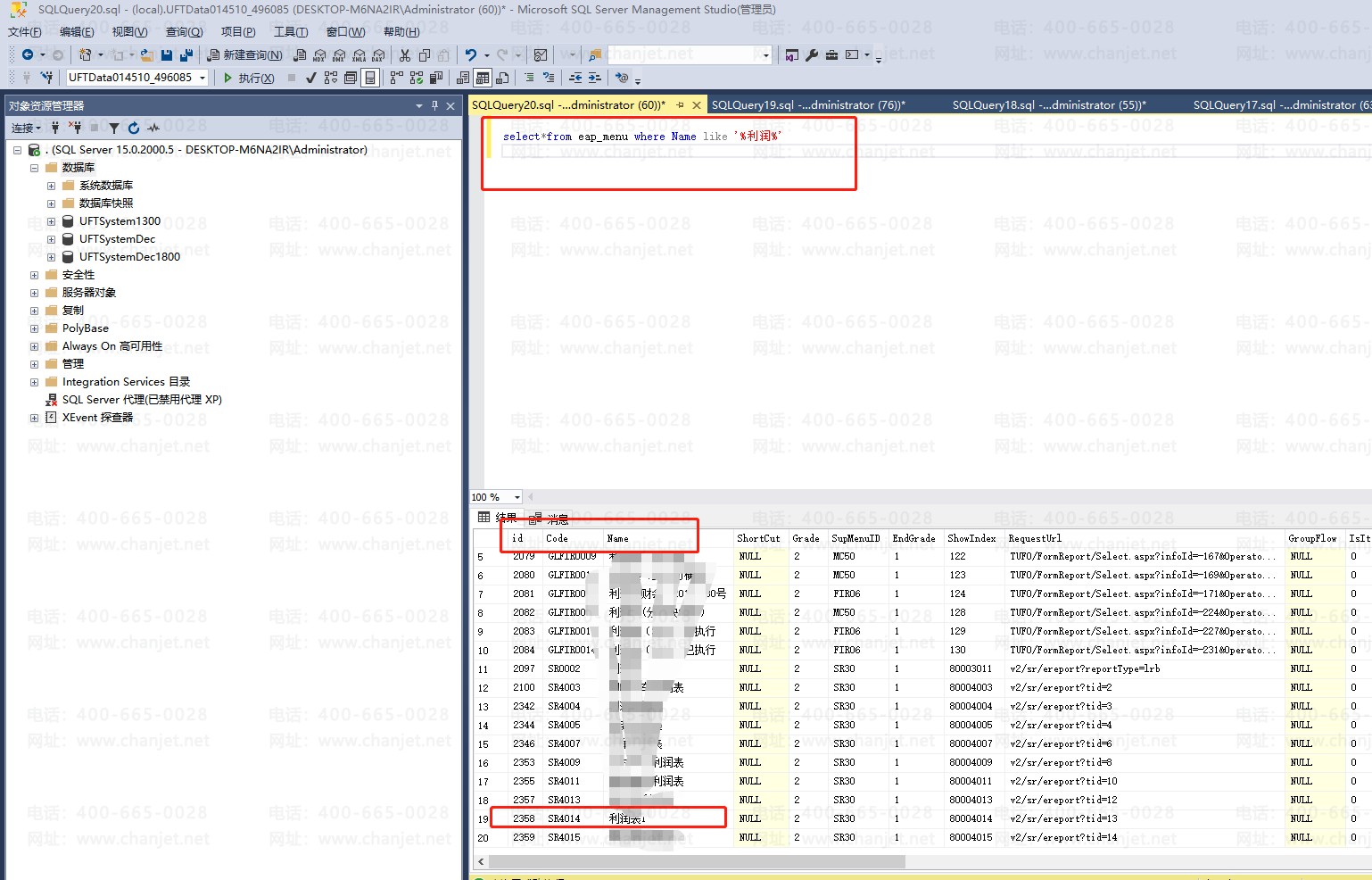The width and height of the screenshot is (1372, 880).
Task: Click the Navigate Backward arrow icon
Action: [x=28, y=55]
